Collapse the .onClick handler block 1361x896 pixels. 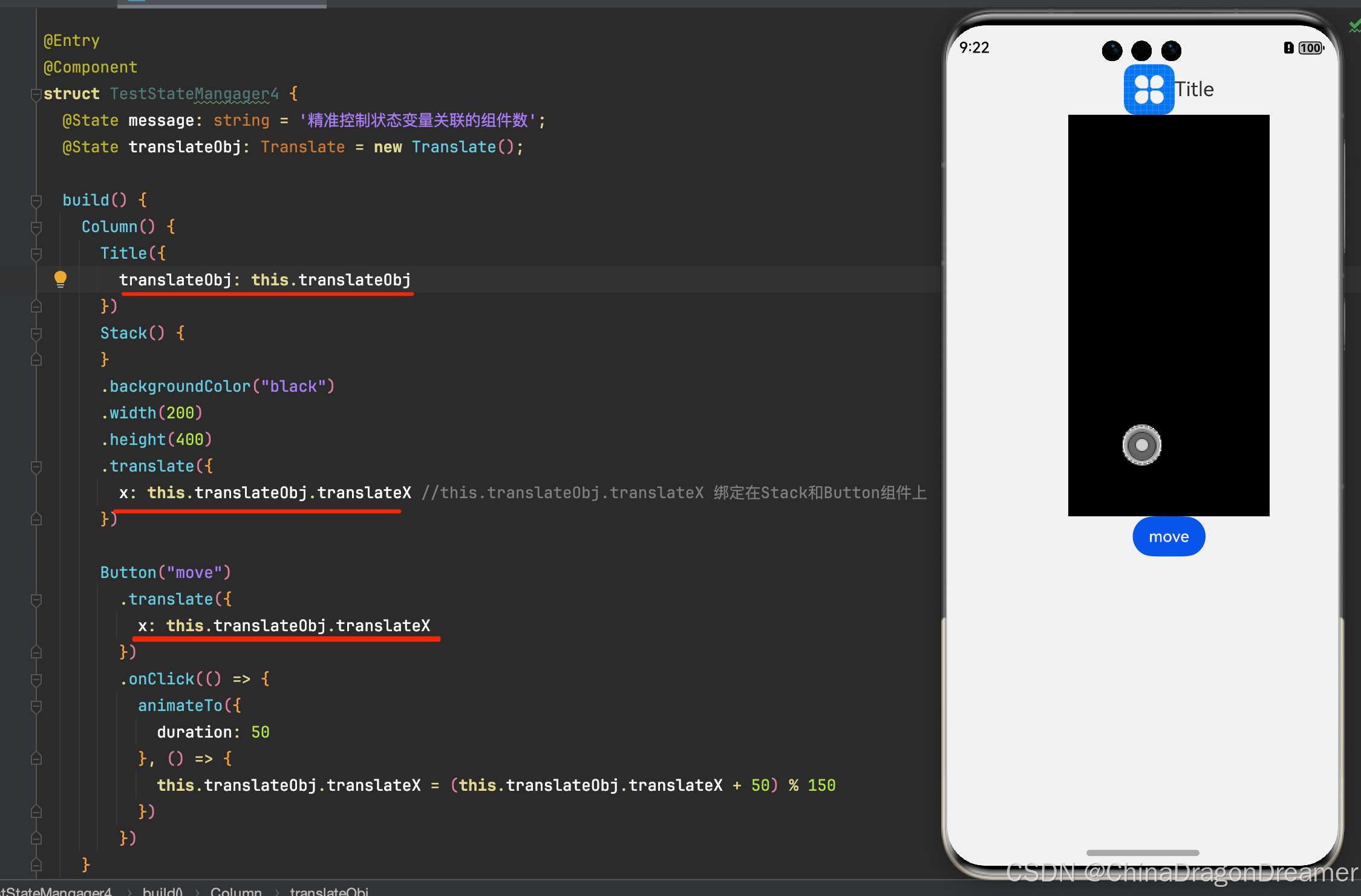click(x=36, y=680)
